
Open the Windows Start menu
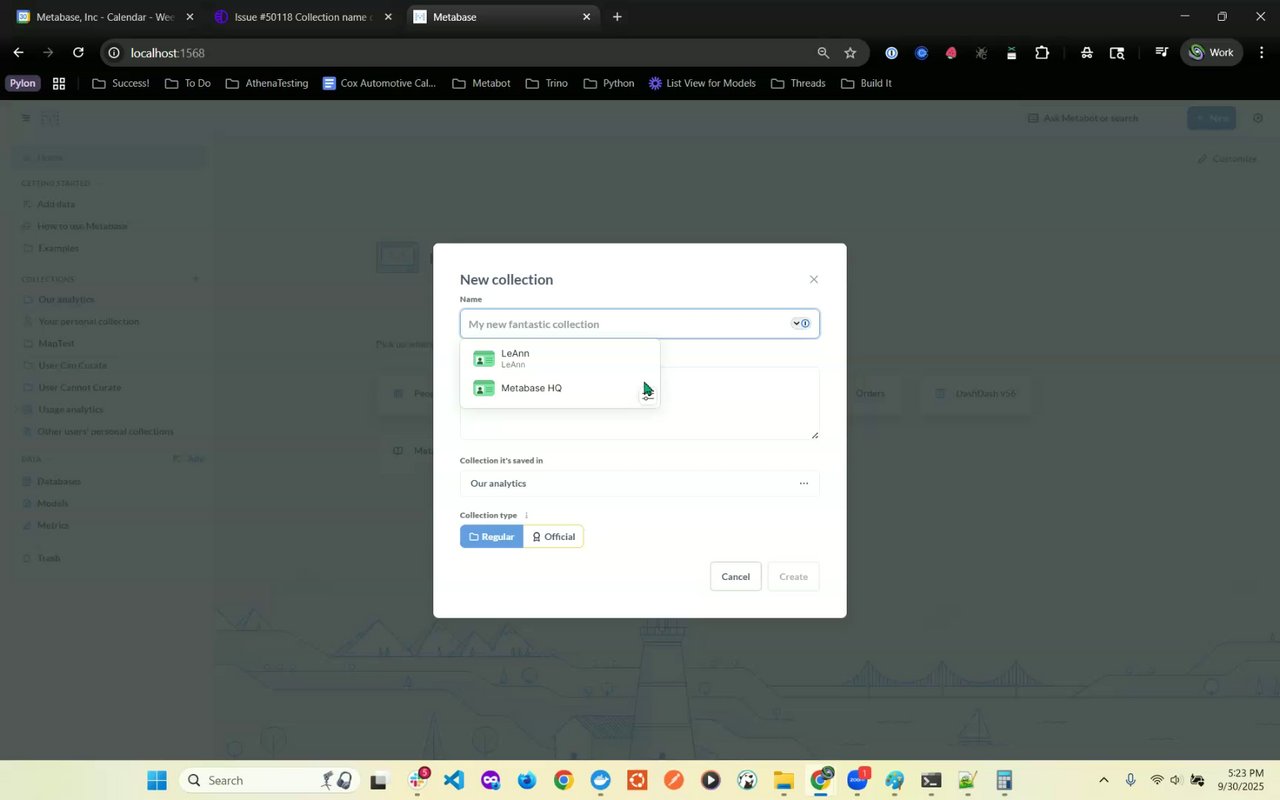pyautogui.click(x=157, y=781)
